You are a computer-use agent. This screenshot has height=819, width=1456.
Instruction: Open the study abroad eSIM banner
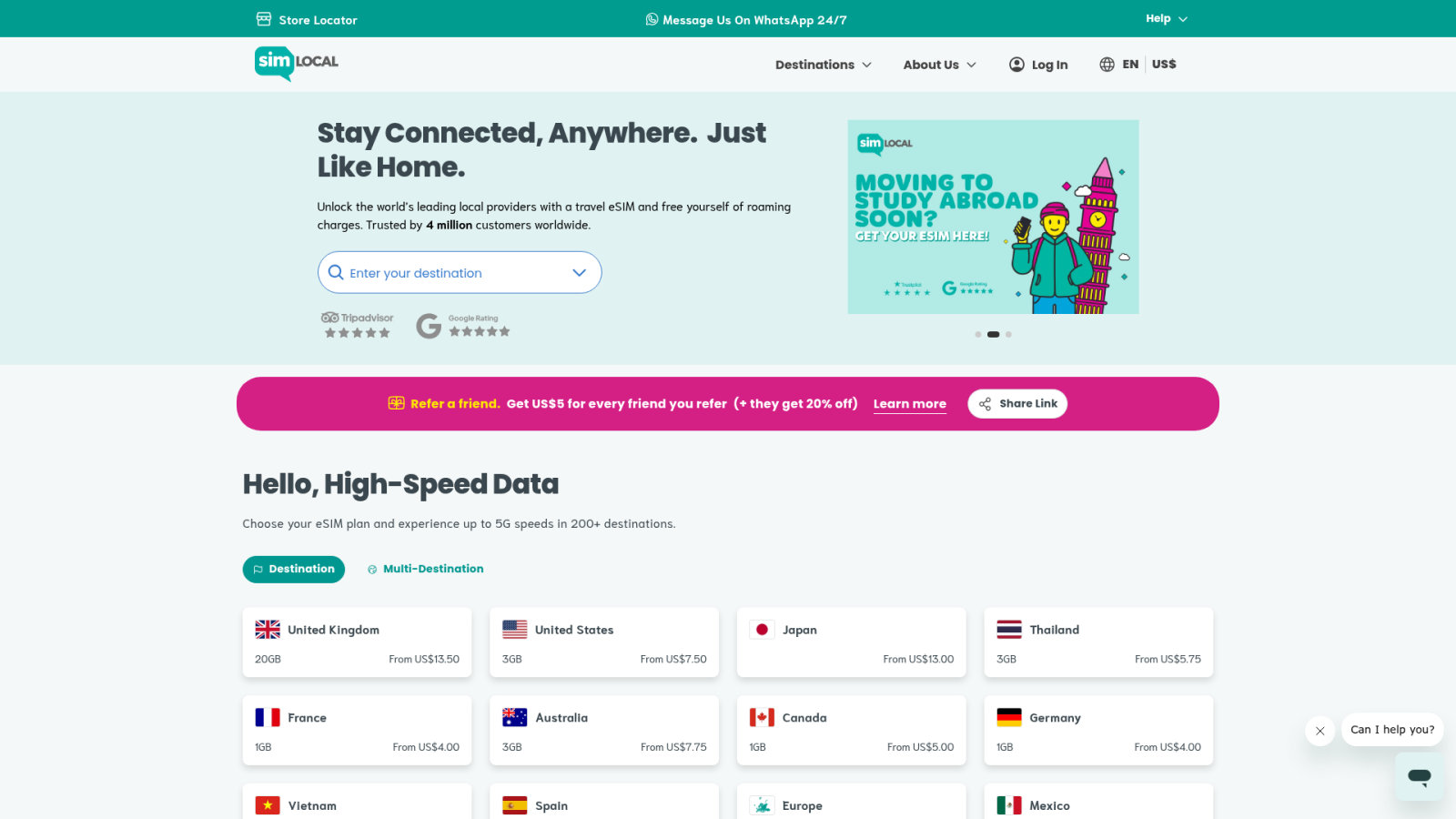pos(993,217)
